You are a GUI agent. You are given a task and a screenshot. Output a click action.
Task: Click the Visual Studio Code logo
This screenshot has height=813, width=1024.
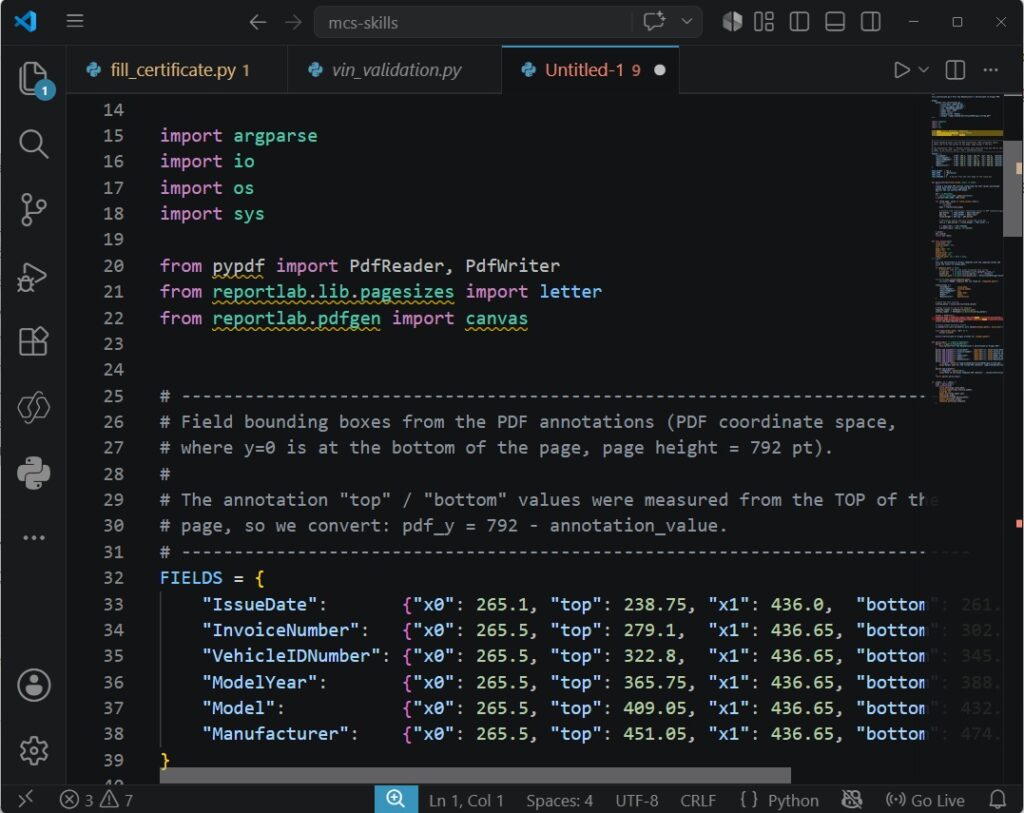click(25, 22)
